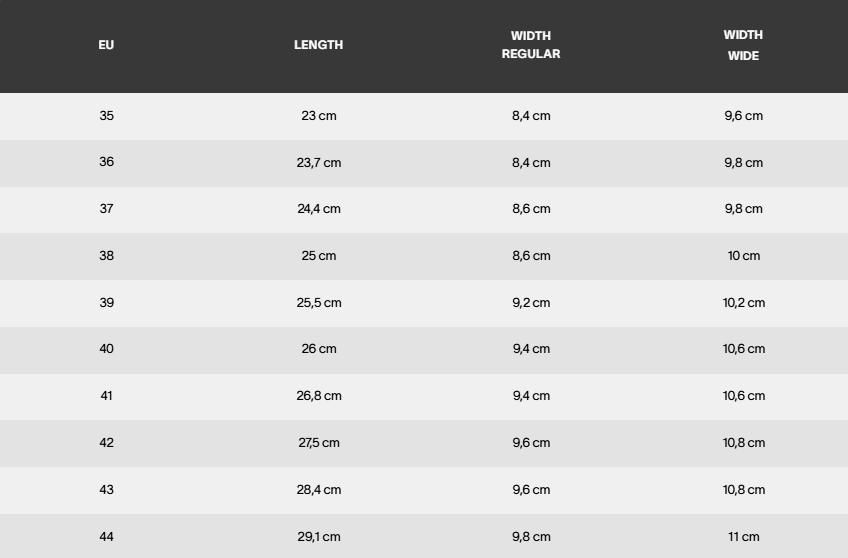Screen dimensions: 848x558
Task: Click the WIDTH REGULAR column header
Action: 531,45
